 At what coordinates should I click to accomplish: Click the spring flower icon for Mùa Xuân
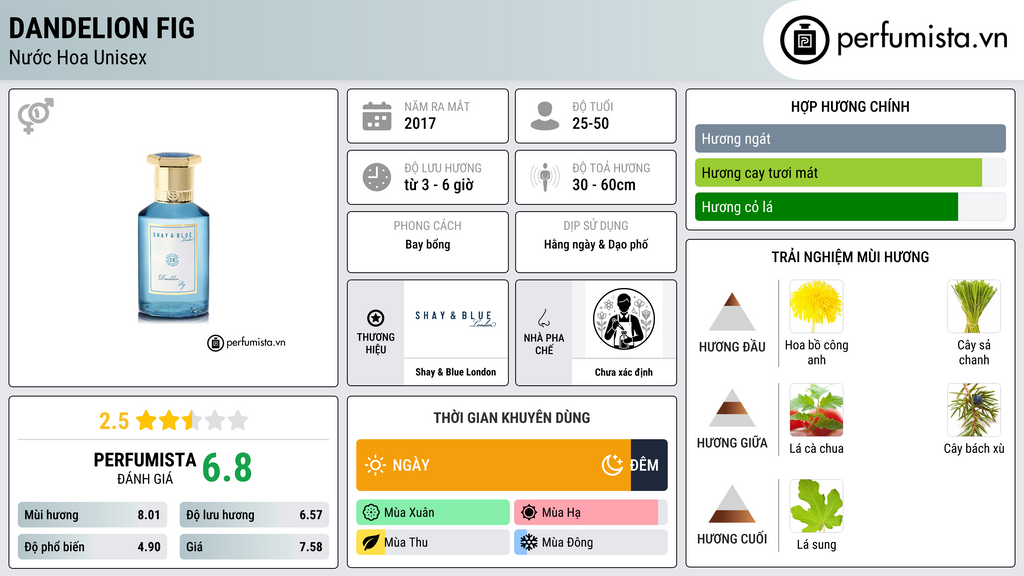click(x=371, y=513)
